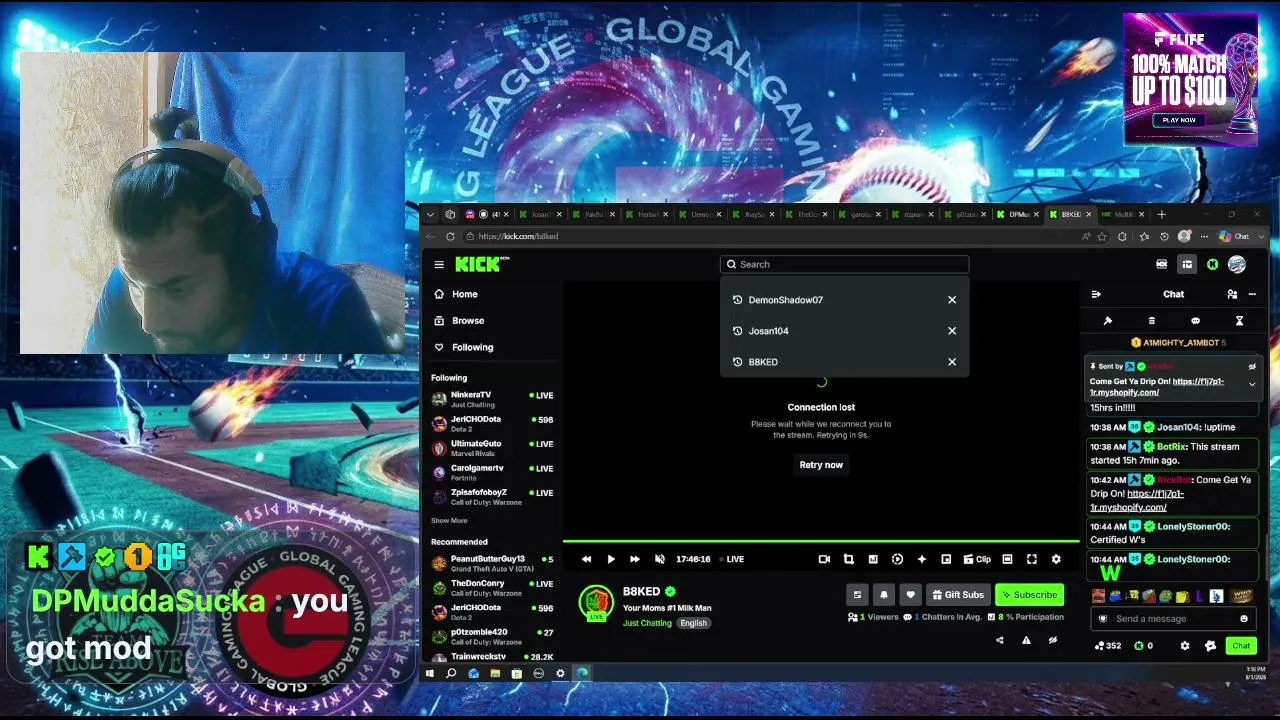Open the Kick hamburger sidebar menu

click(439, 264)
